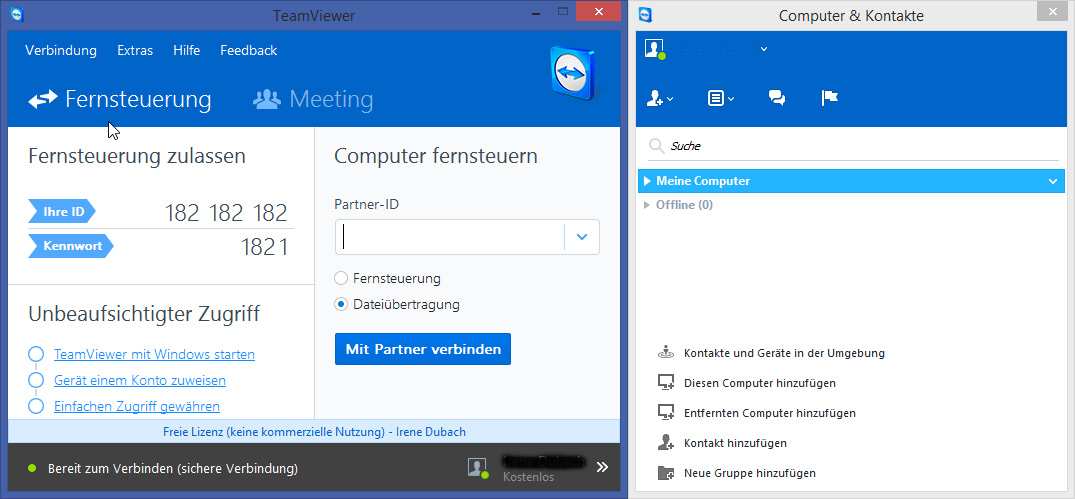Screen dimensions: 1075x499
Task: Click the Neue Gruppe folder icon
Action: click(x=666, y=473)
